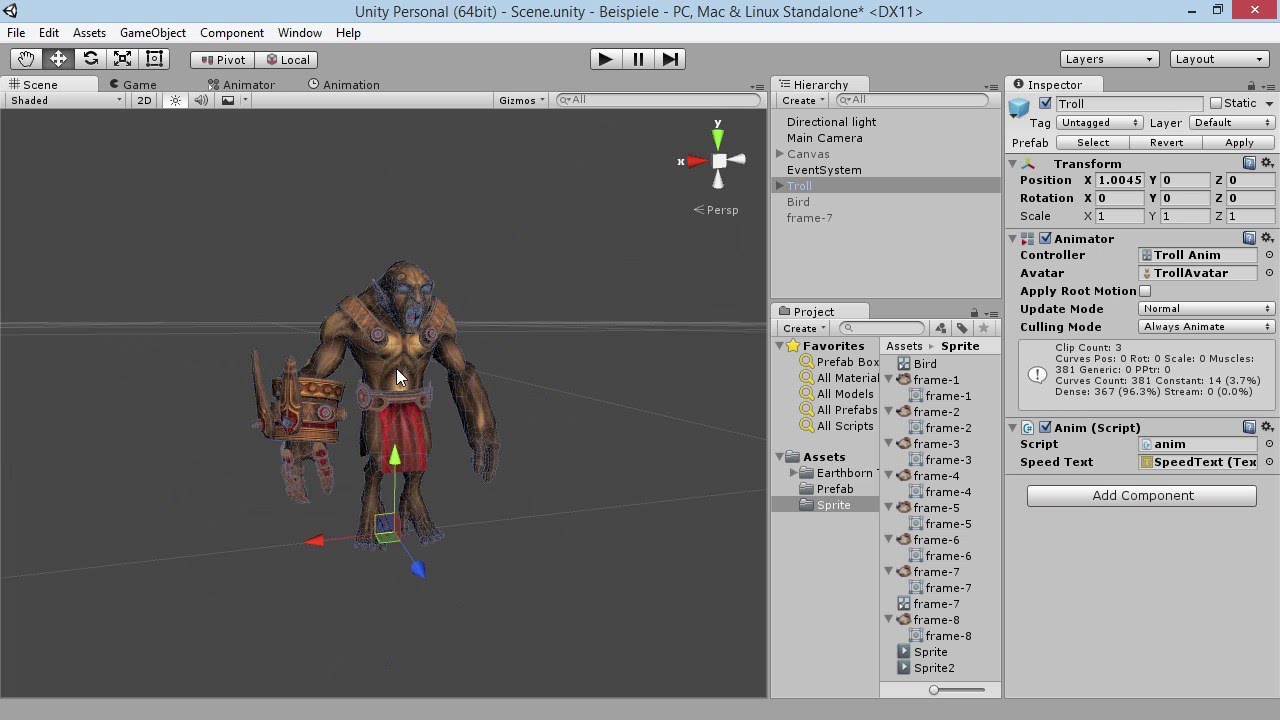The width and height of the screenshot is (1280, 720).
Task: Pick an Avatar with the circle selector
Action: (x=1269, y=273)
